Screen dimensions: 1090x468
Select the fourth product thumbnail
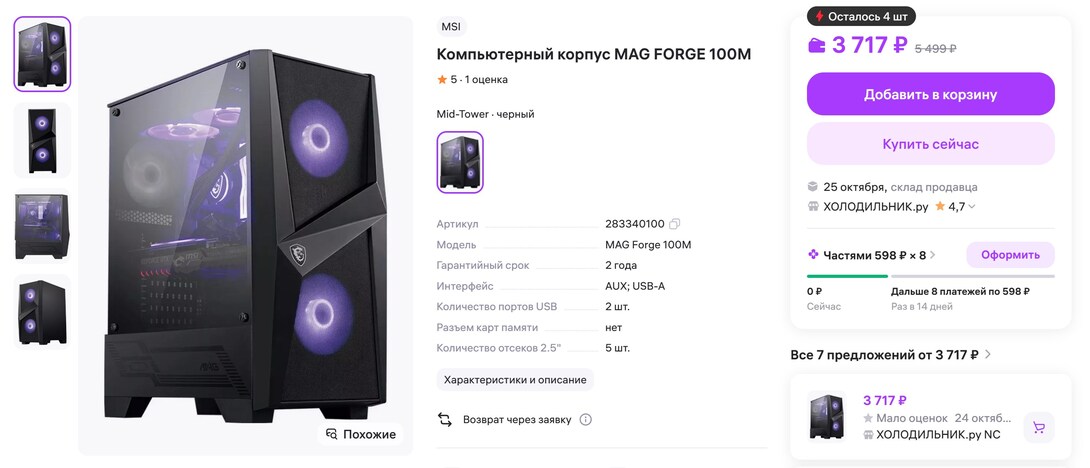[x=42, y=311]
